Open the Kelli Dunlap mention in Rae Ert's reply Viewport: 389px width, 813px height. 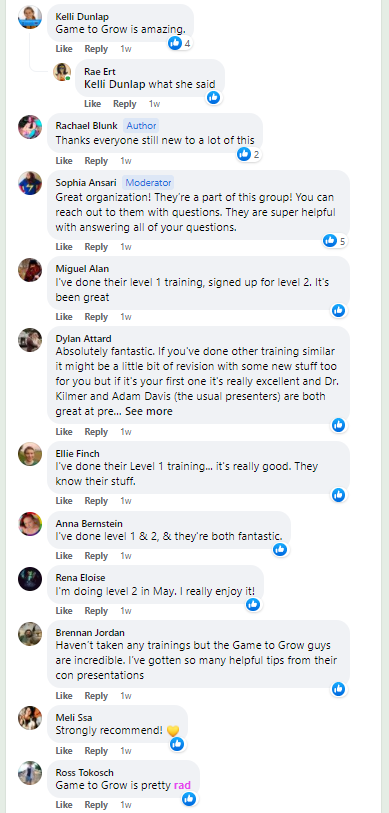pos(115,84)
